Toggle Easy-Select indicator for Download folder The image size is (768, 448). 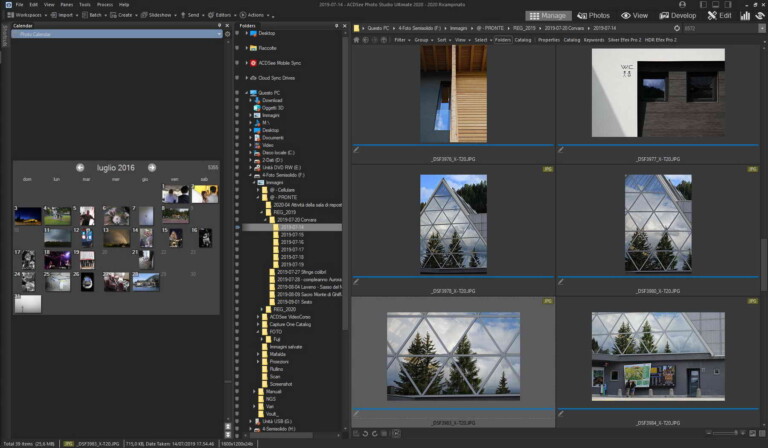[238, 100]
